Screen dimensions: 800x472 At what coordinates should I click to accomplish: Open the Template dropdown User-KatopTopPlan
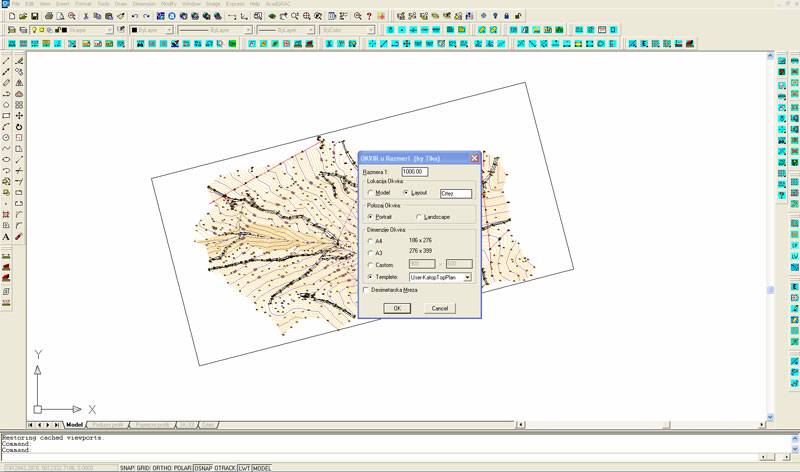click(x=439, y=276)
